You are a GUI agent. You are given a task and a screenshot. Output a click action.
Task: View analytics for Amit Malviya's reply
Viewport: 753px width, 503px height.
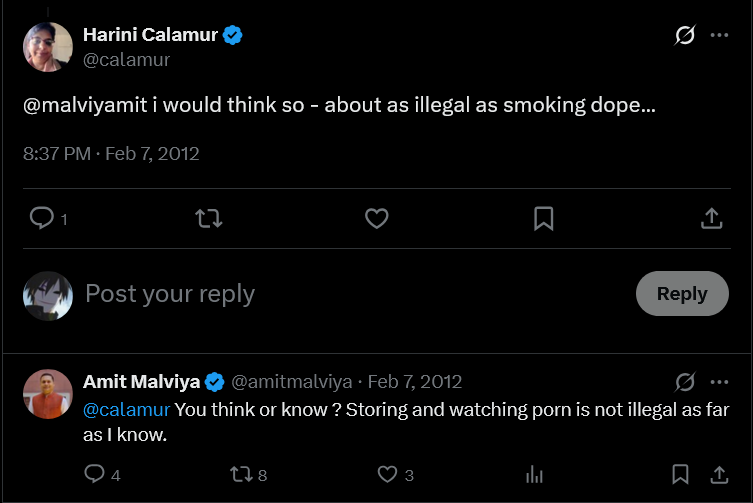534,475
